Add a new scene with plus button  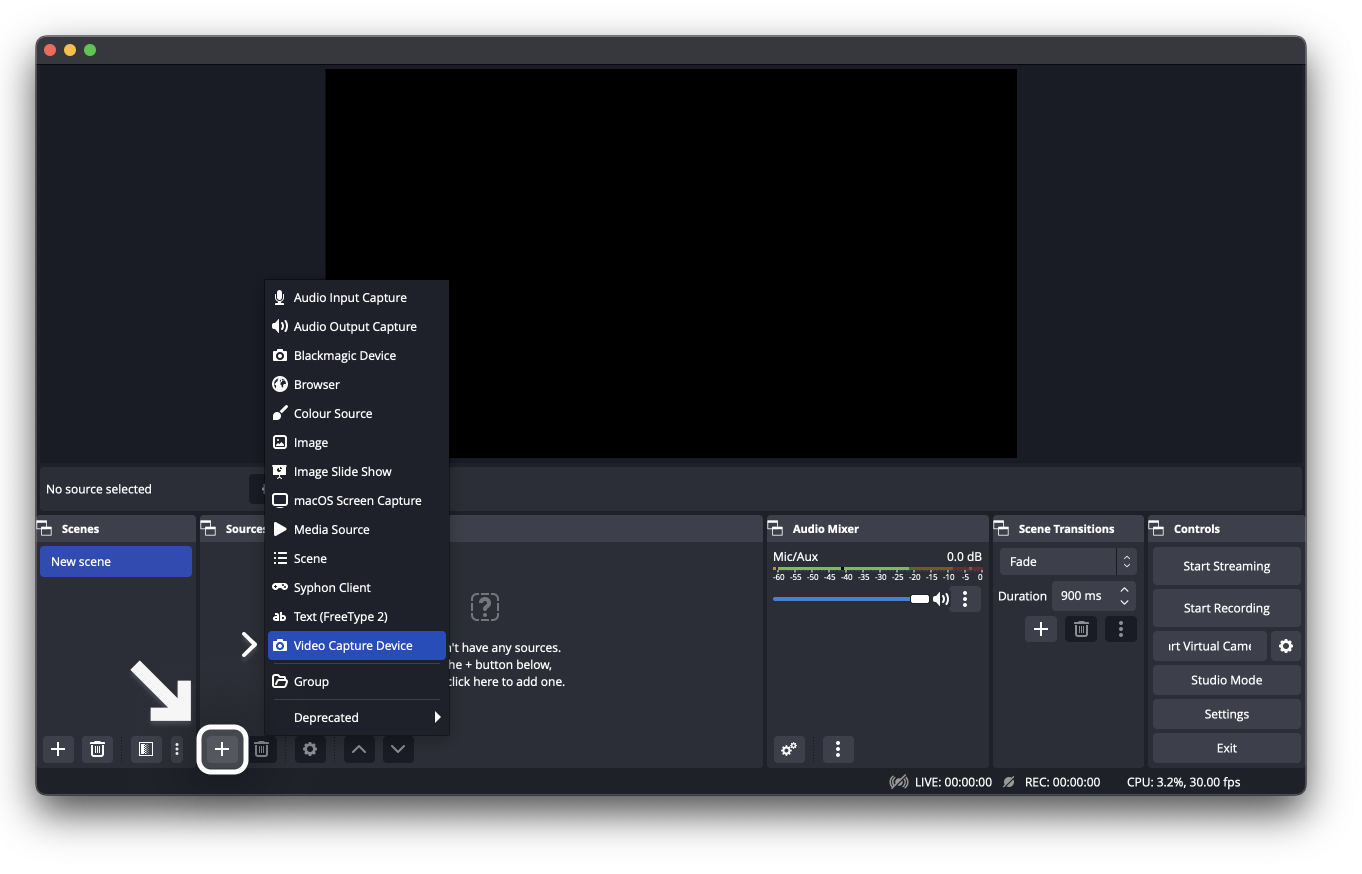58,749
